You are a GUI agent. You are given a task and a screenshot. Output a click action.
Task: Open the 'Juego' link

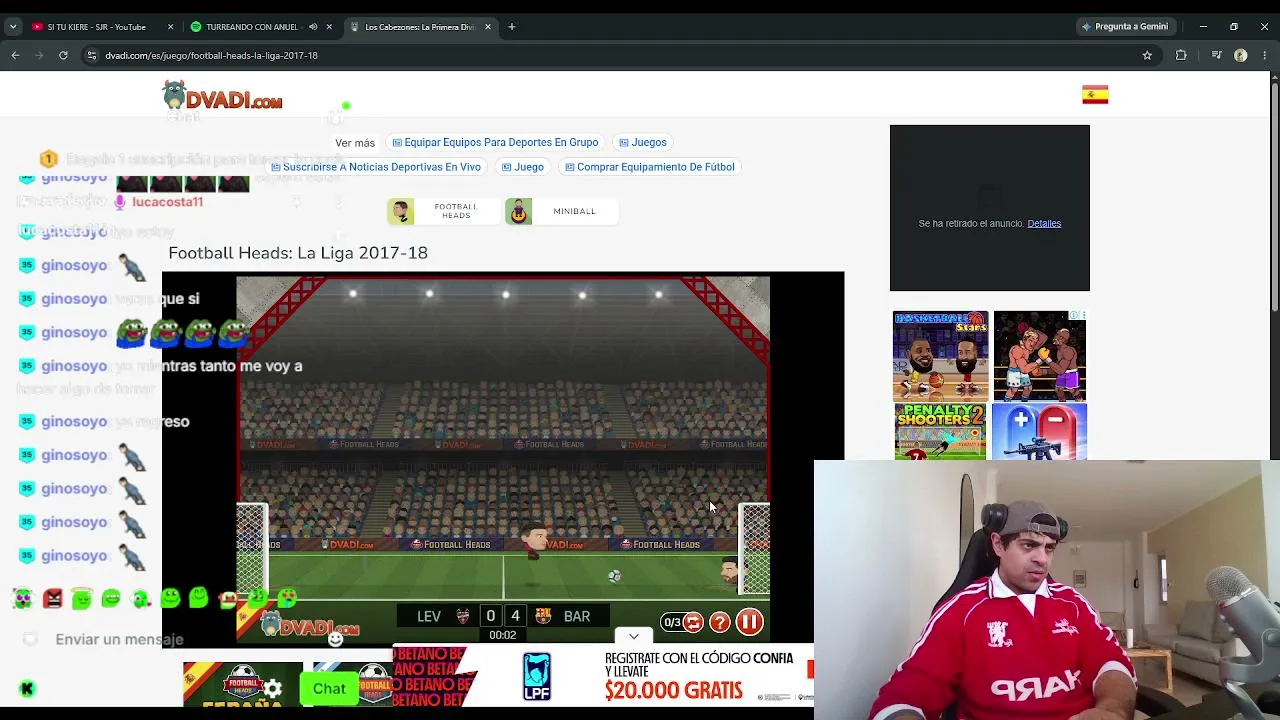523,167
